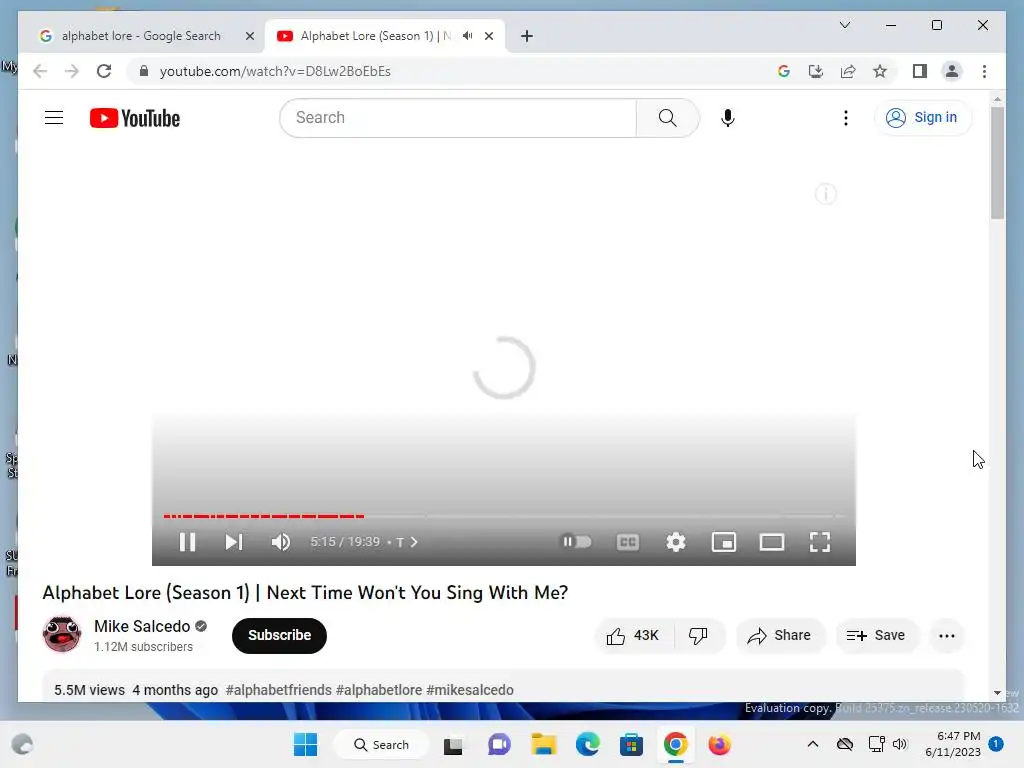Switch to theater mode
1024x768 pixels.
pos(772,542)
